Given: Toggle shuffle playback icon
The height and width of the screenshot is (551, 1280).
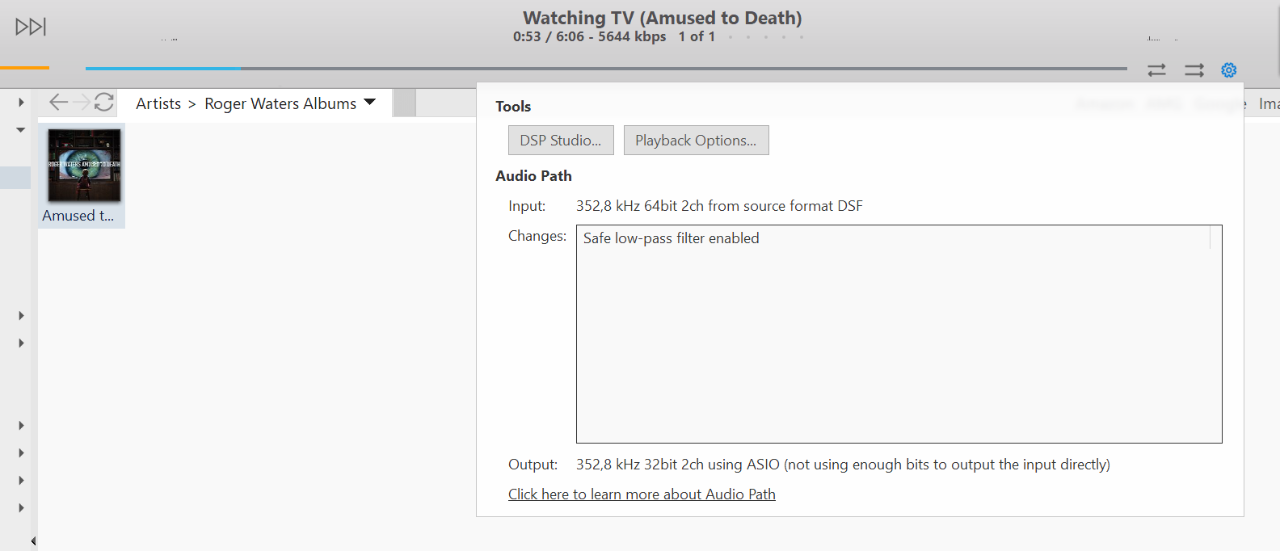Looking at the screenshot, I should coord(1194,70).
